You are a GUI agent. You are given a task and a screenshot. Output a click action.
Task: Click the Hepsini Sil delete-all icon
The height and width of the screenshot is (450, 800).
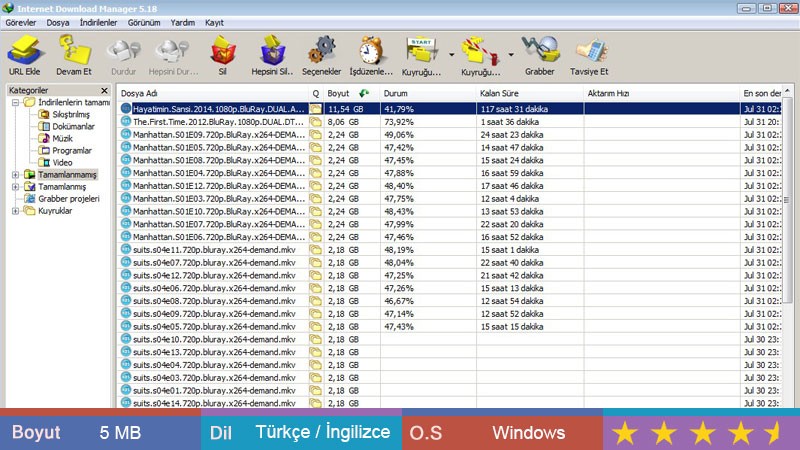coord(272,51)
